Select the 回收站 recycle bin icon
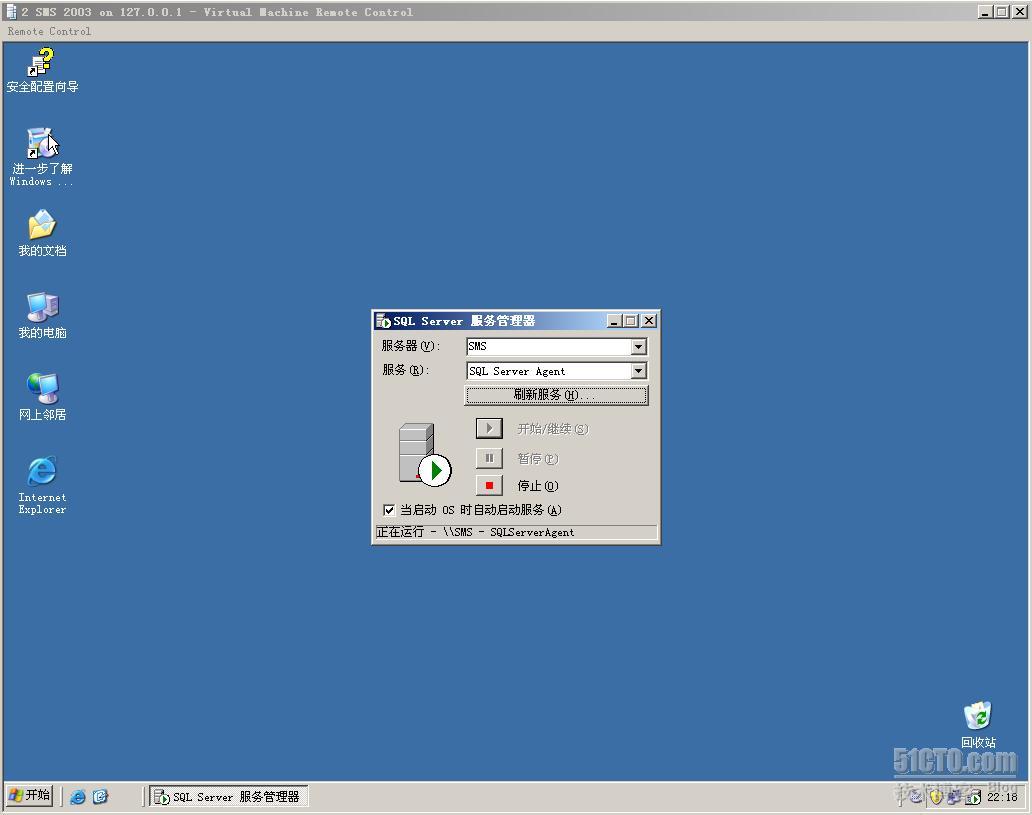1032x815 pixels. (x=978, y=725)
